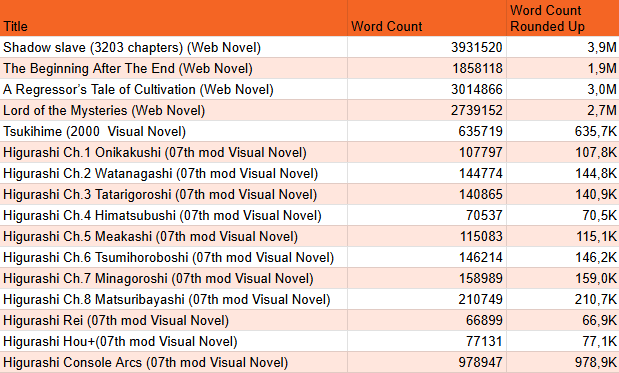Select Higurashi Ch.1 Onikakushi cell
This screenshot has width=619, height=373.
[x=174, y=152]
